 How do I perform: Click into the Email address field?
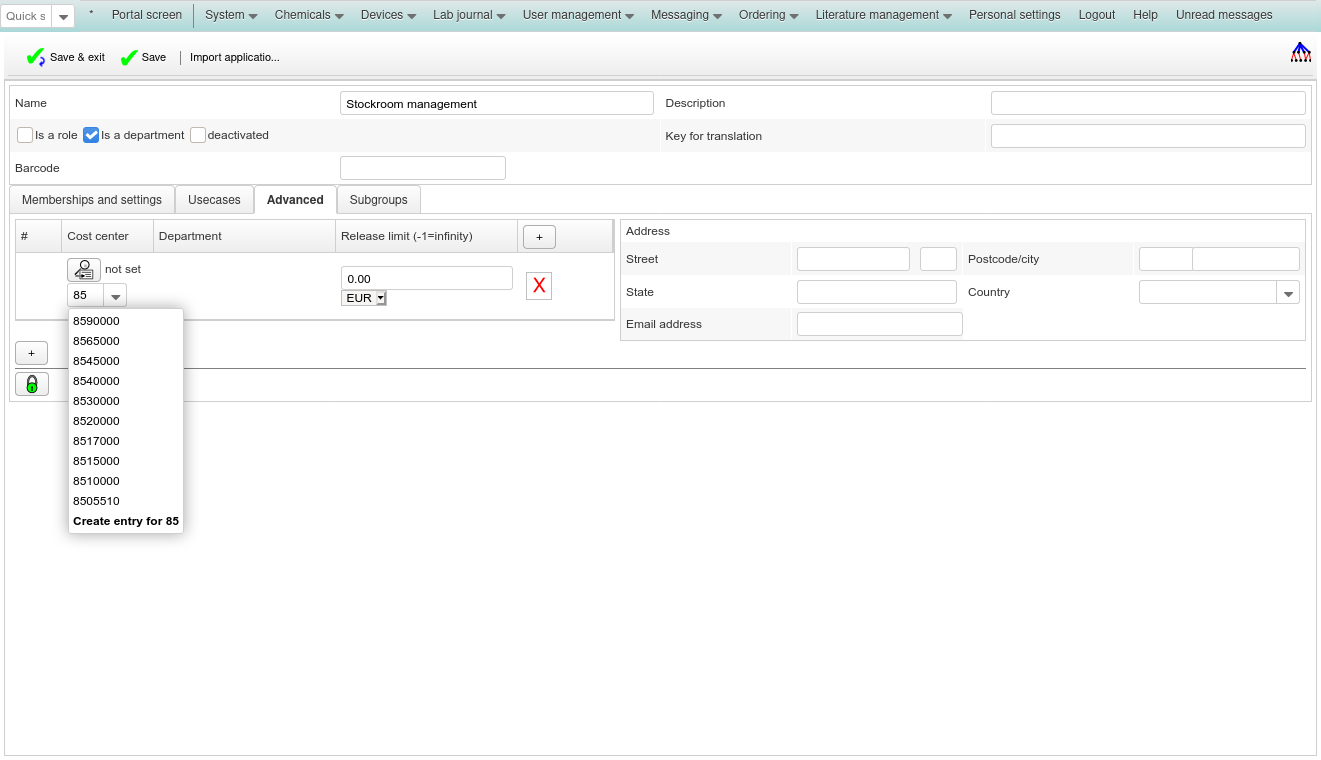(x=879, y=324)
